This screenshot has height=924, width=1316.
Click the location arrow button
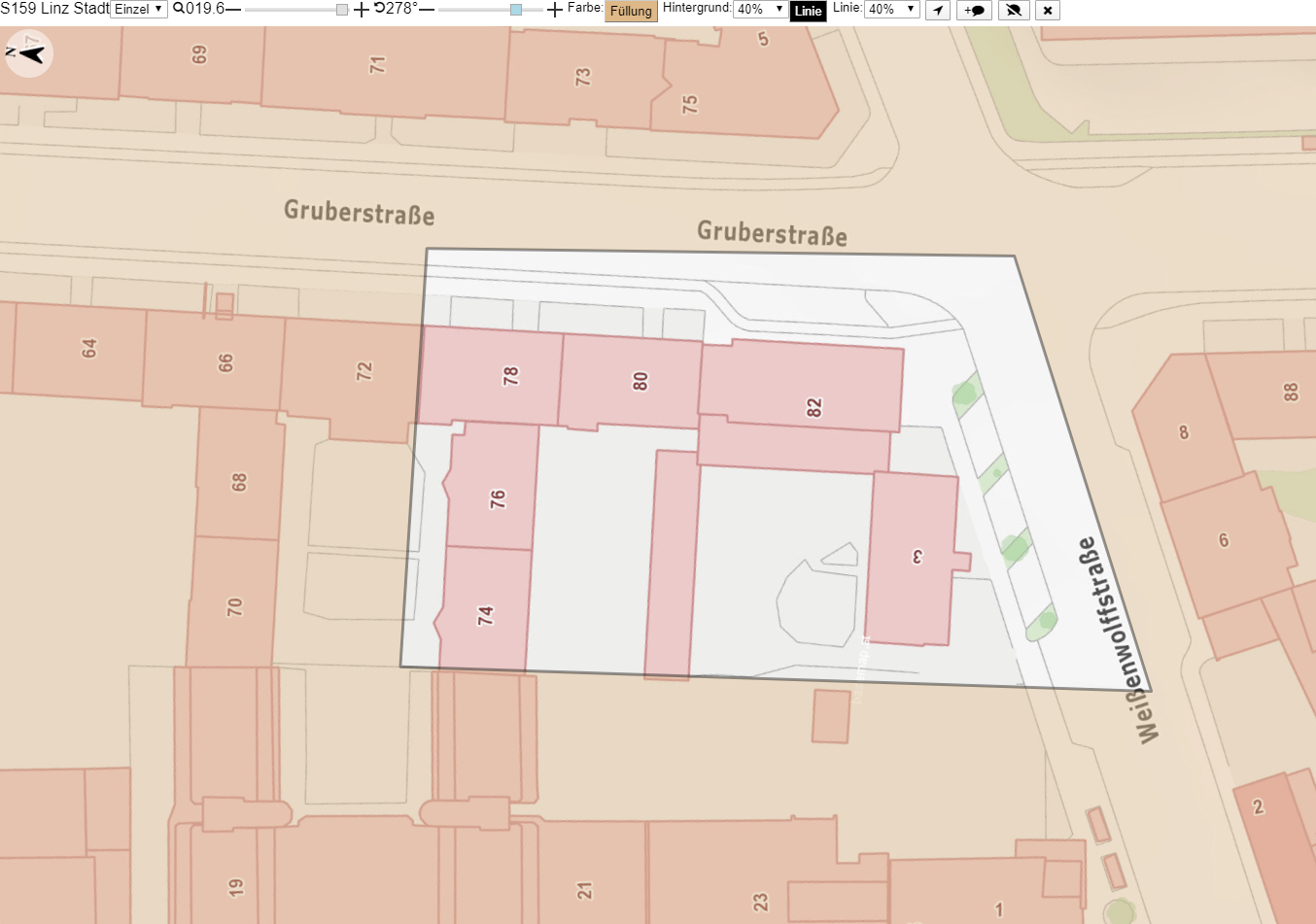pyautogui.click(x=937, y=10)
